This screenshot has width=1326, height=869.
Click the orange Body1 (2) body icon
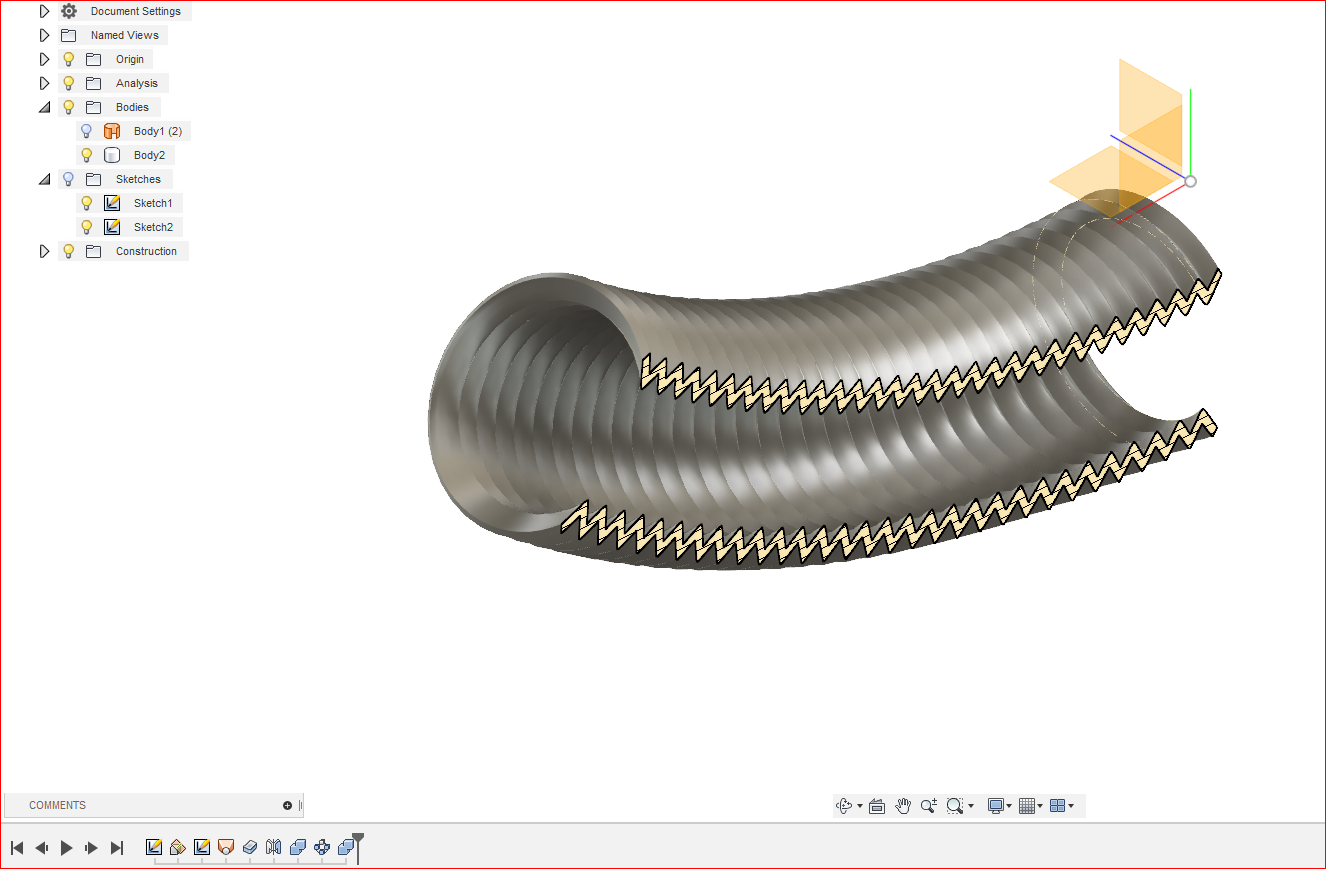(112, 131)
